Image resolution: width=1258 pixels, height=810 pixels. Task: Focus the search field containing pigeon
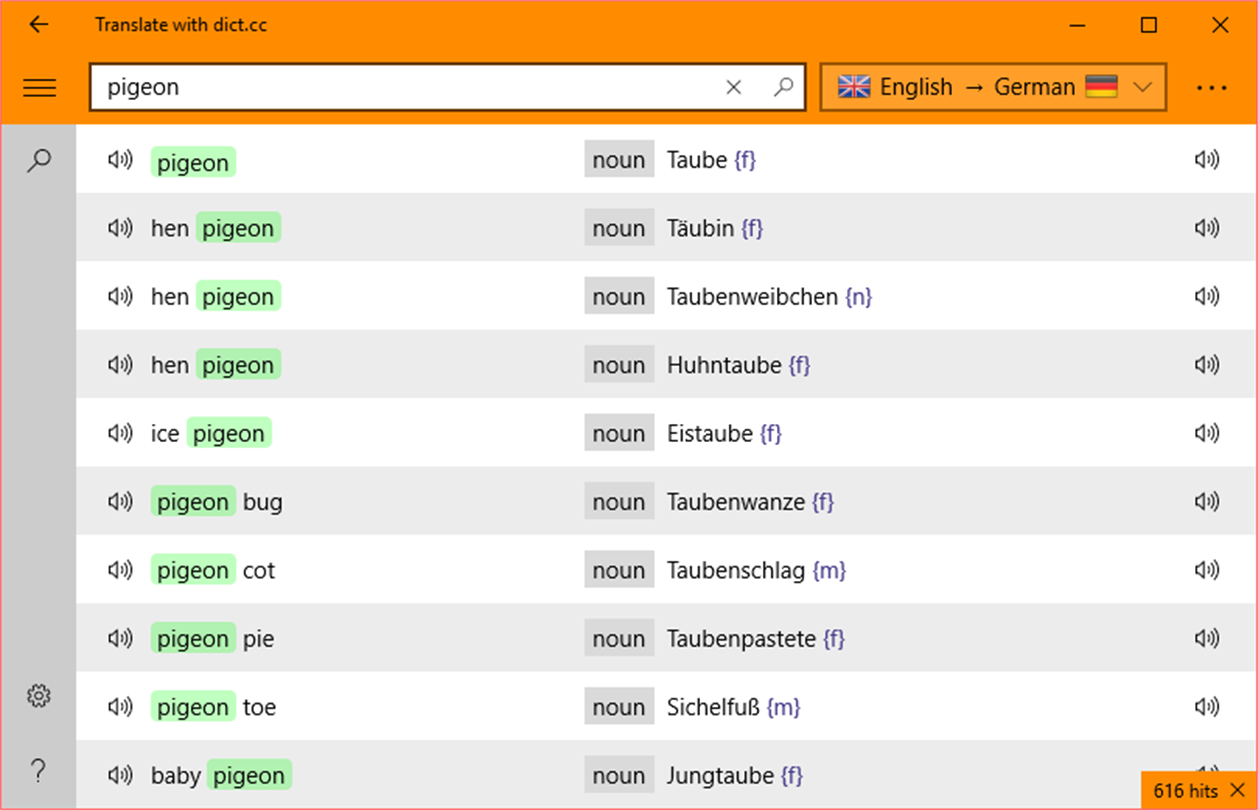[412, 87]
